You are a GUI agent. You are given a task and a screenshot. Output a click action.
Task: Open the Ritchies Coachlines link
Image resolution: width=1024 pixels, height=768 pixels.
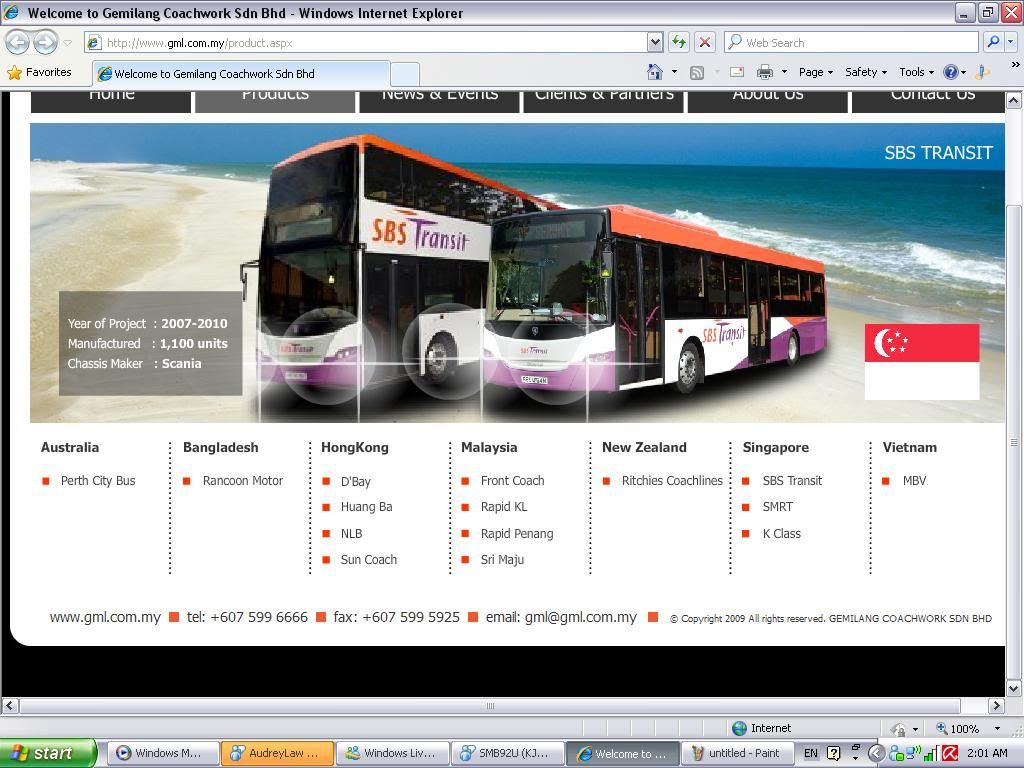coord(672,481)
